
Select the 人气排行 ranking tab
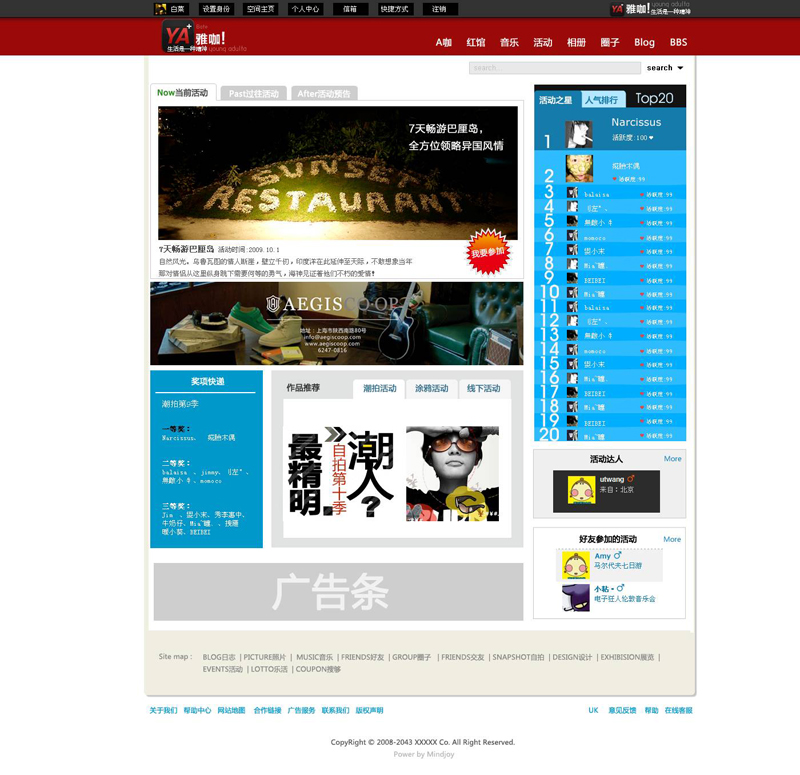pyautogui.click(x=602, y=100)
